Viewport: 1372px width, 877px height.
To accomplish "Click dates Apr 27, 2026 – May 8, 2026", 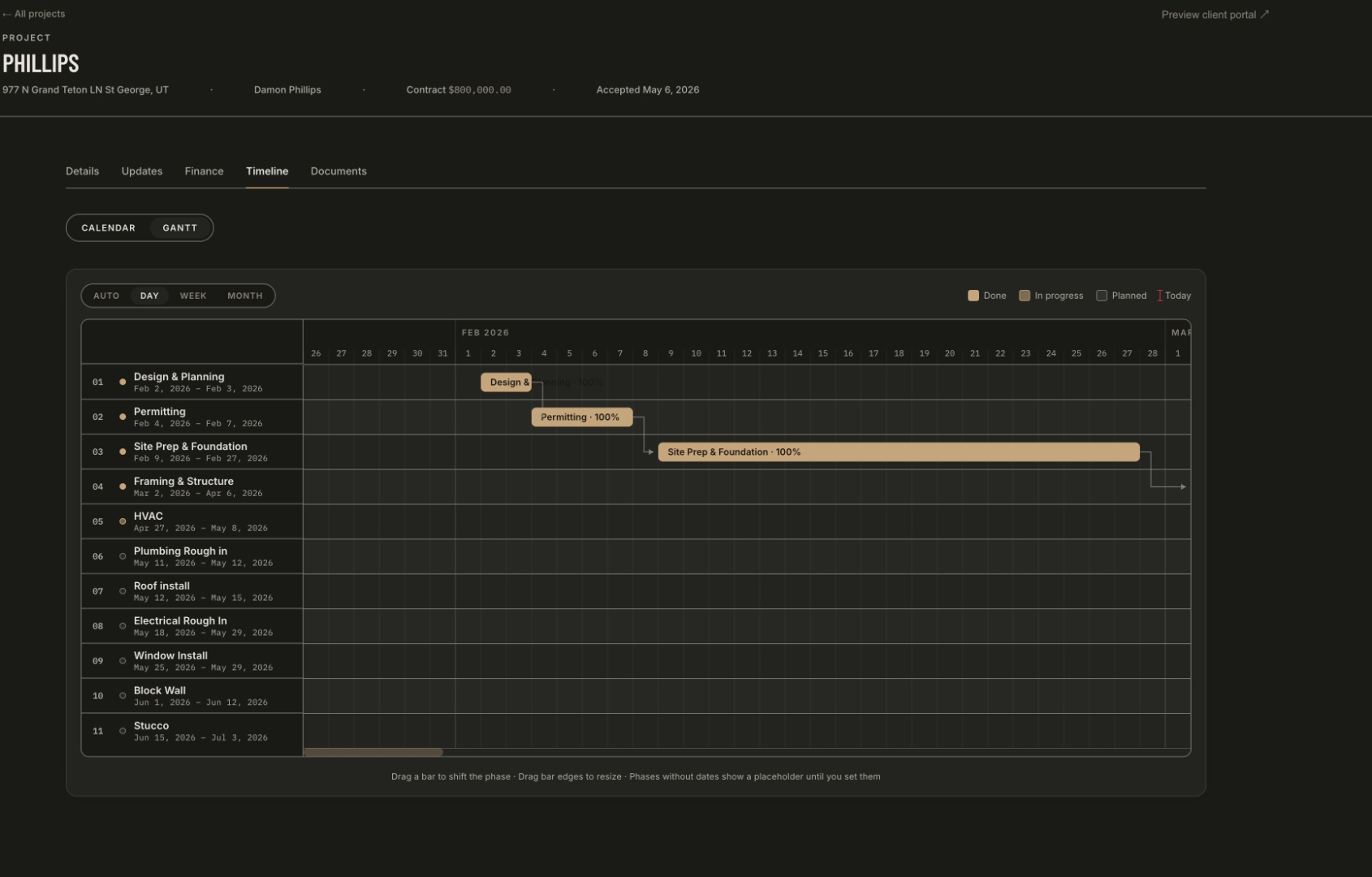I will point(201,529).
